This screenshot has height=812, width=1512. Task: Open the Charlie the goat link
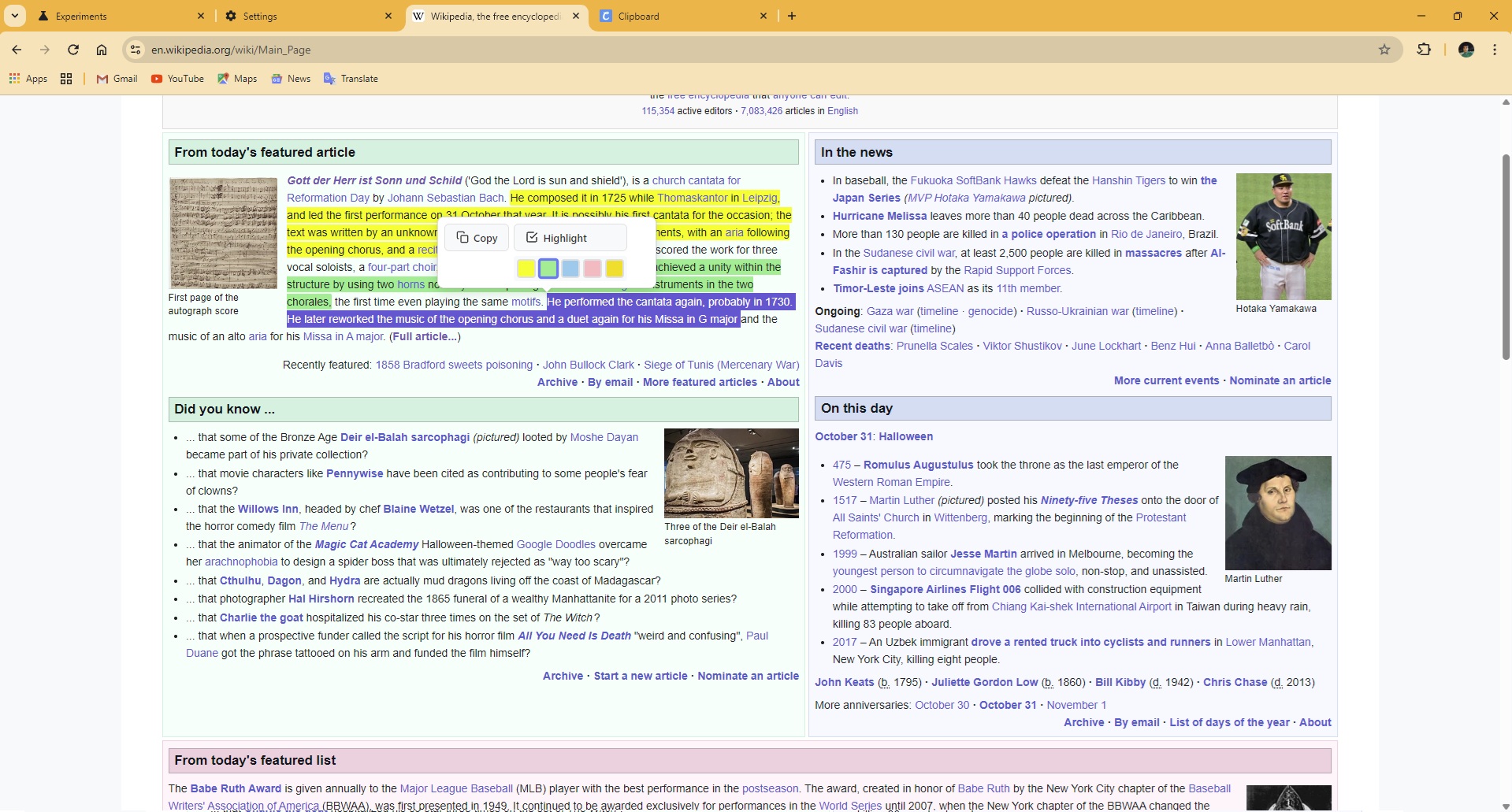[x=262, y=617]
